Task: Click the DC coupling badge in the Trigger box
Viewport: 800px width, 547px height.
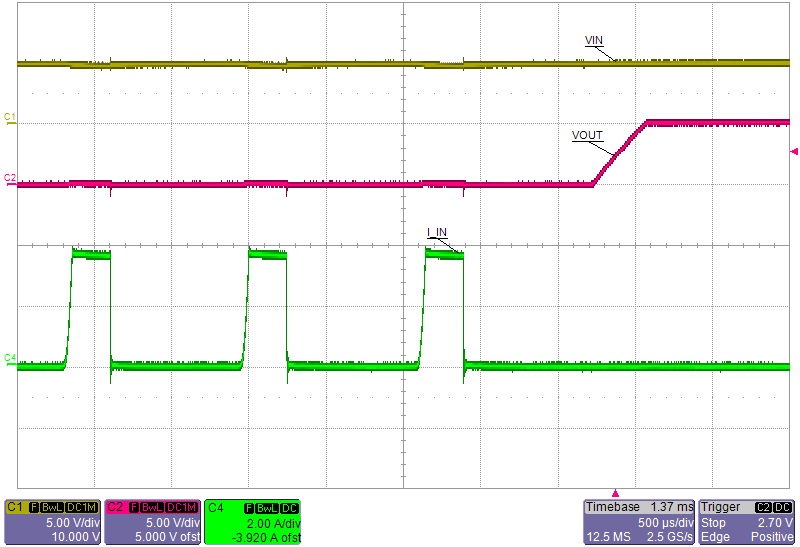Action: [783, 508]
